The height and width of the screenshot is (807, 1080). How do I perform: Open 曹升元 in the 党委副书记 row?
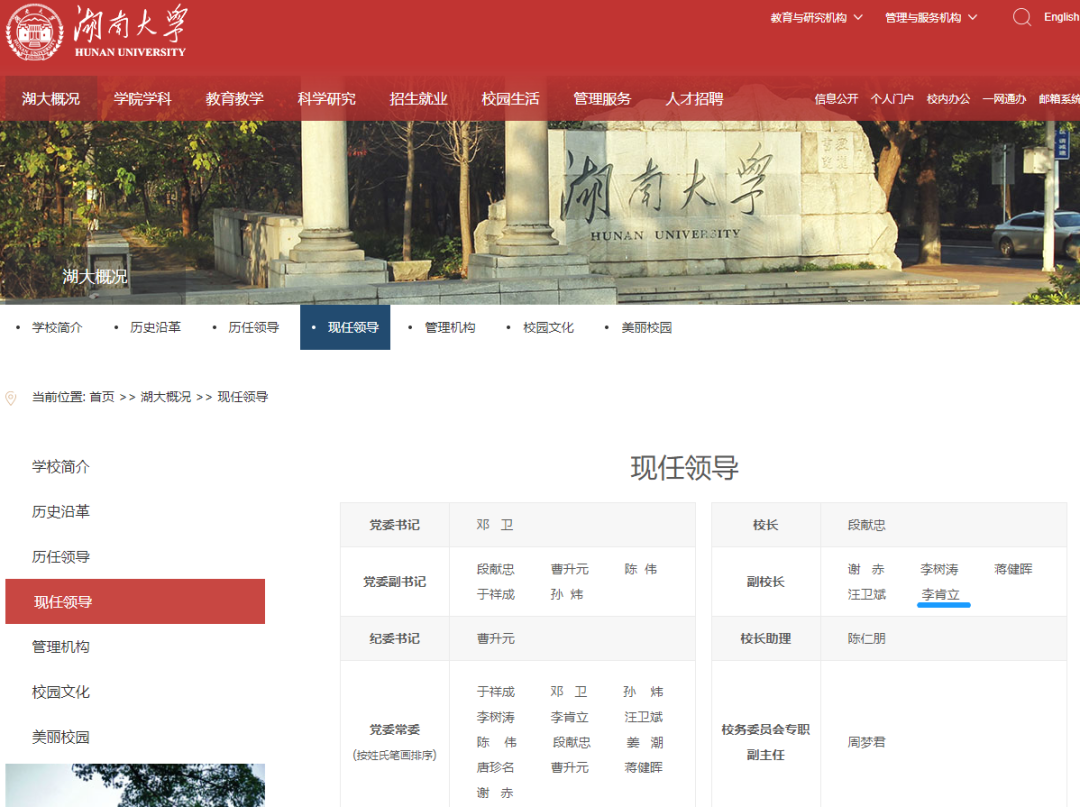[x=570, y=569]
